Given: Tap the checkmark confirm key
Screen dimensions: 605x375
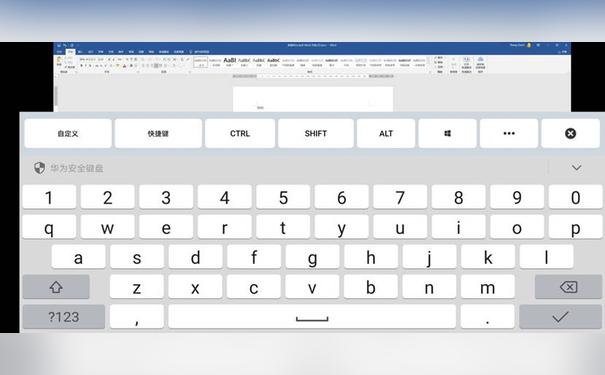Looking at the screenshot, I should pyautogui.click(x=560, y=317).
